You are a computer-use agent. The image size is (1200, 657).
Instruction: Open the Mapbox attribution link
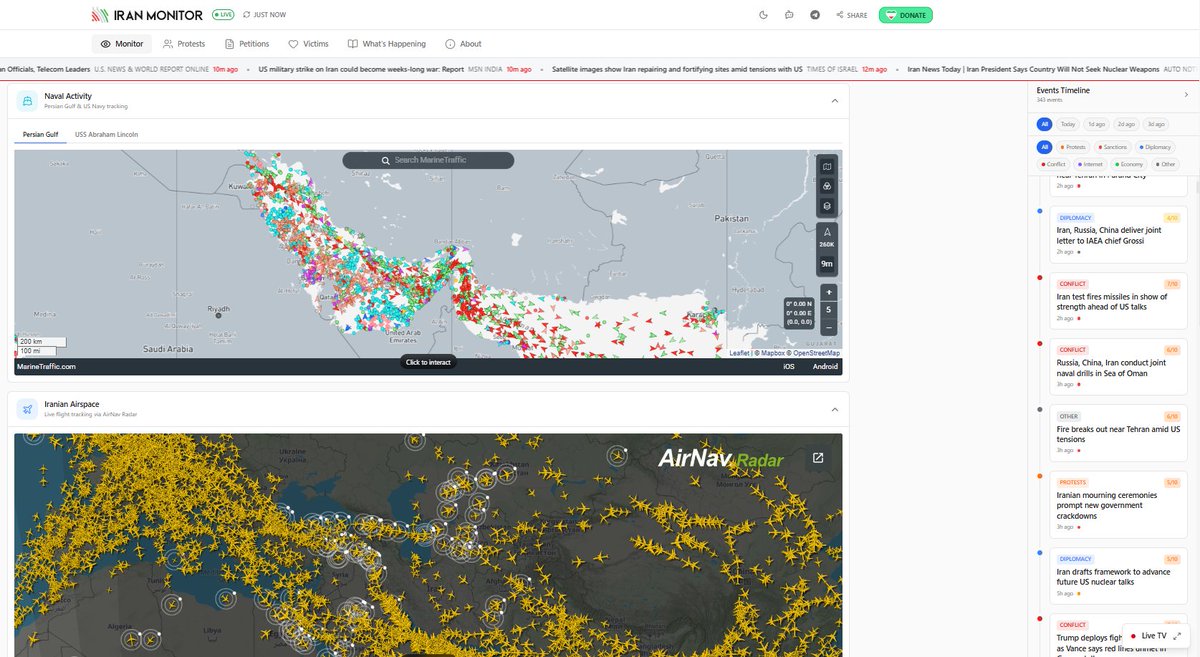(771, 353)
